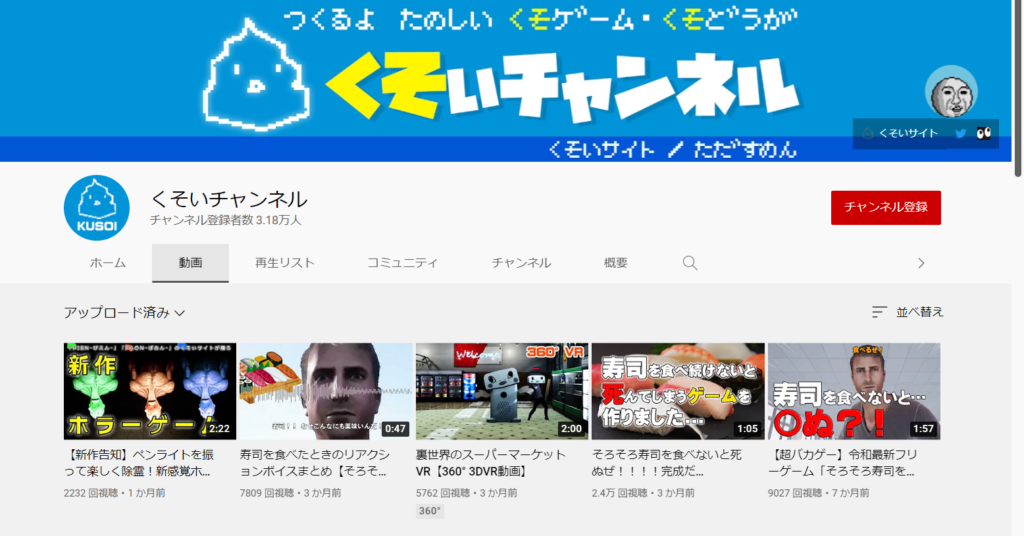Open the 再生リスト tab
This screenshot has height=536, width=1024.
click(284, 263)
